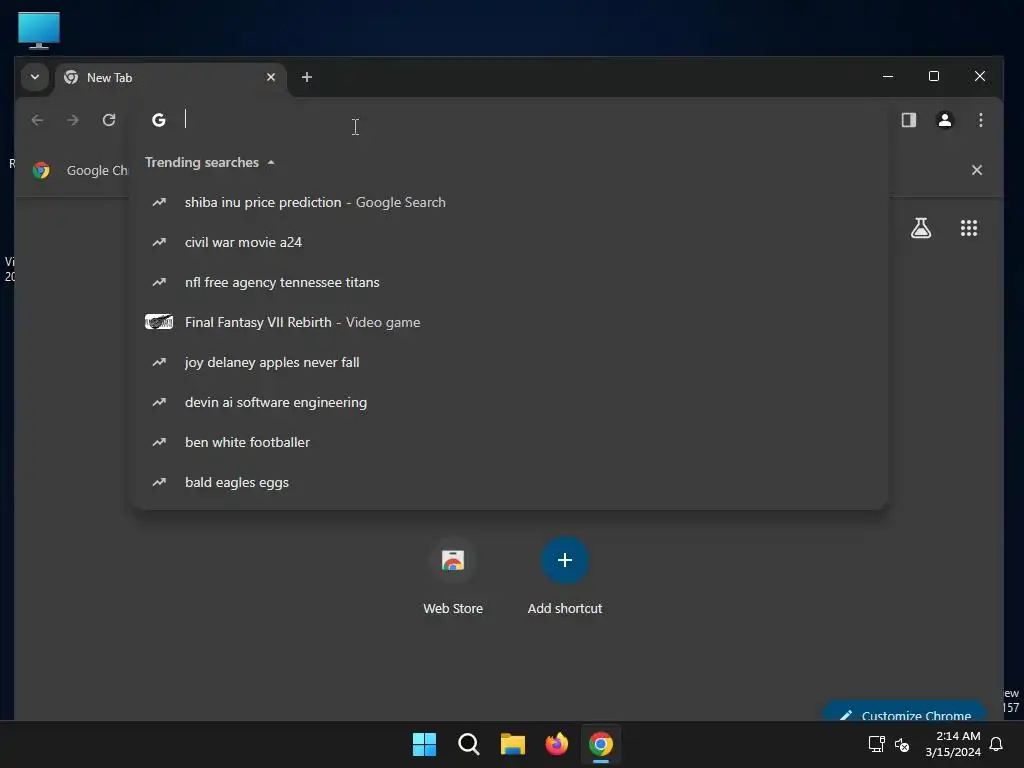Open Chrome three-dot menu
1024x768 pixels.
coord(980,120)
